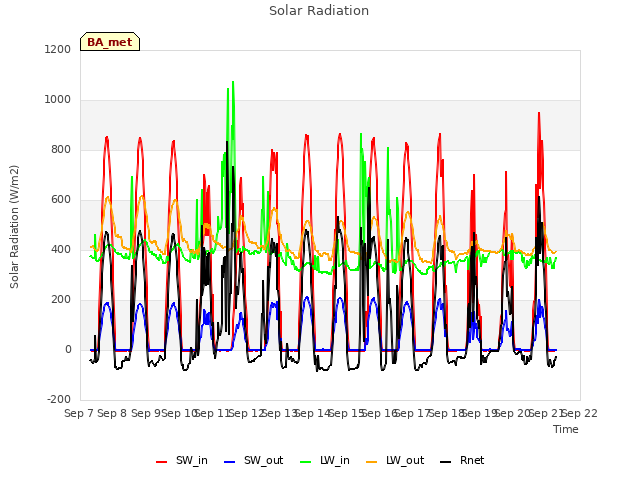Click the Sep 8 x-axis tick label
The height and width of the screenshot is (480, 640).
pyautogui.click(x=112, y=413)
